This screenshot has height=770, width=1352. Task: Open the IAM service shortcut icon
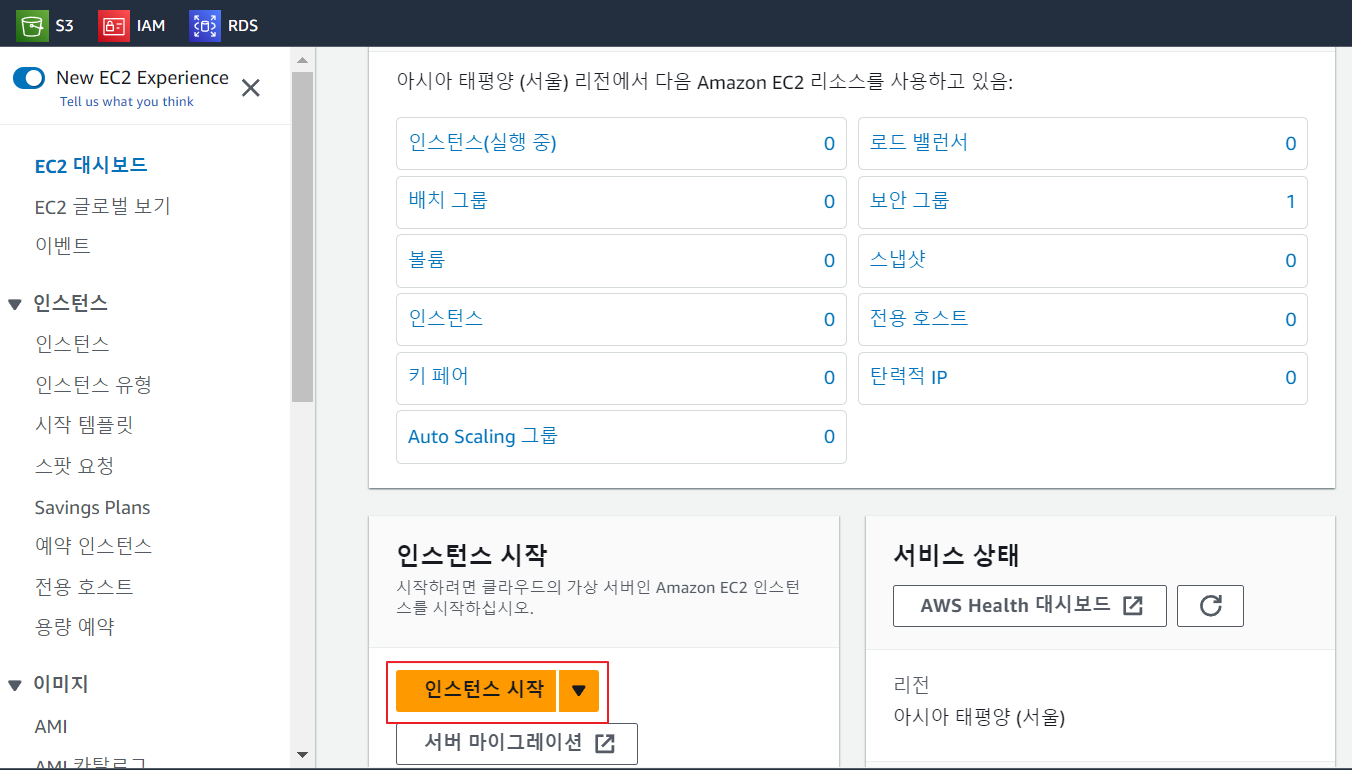(x=114, y=25)
